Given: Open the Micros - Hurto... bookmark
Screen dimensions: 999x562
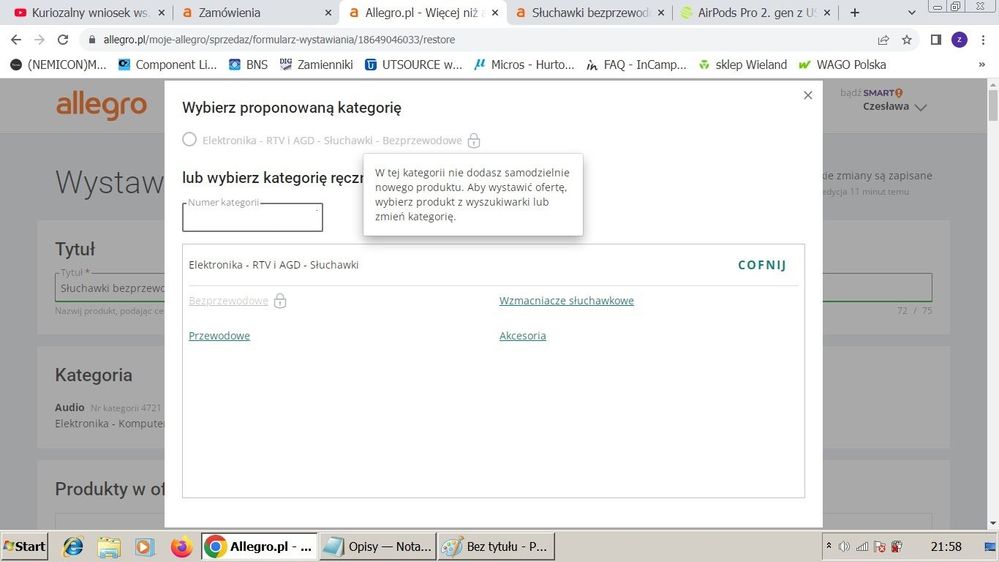Looking at the screenshot, I should pyautogui.click(x=524, y=64).
